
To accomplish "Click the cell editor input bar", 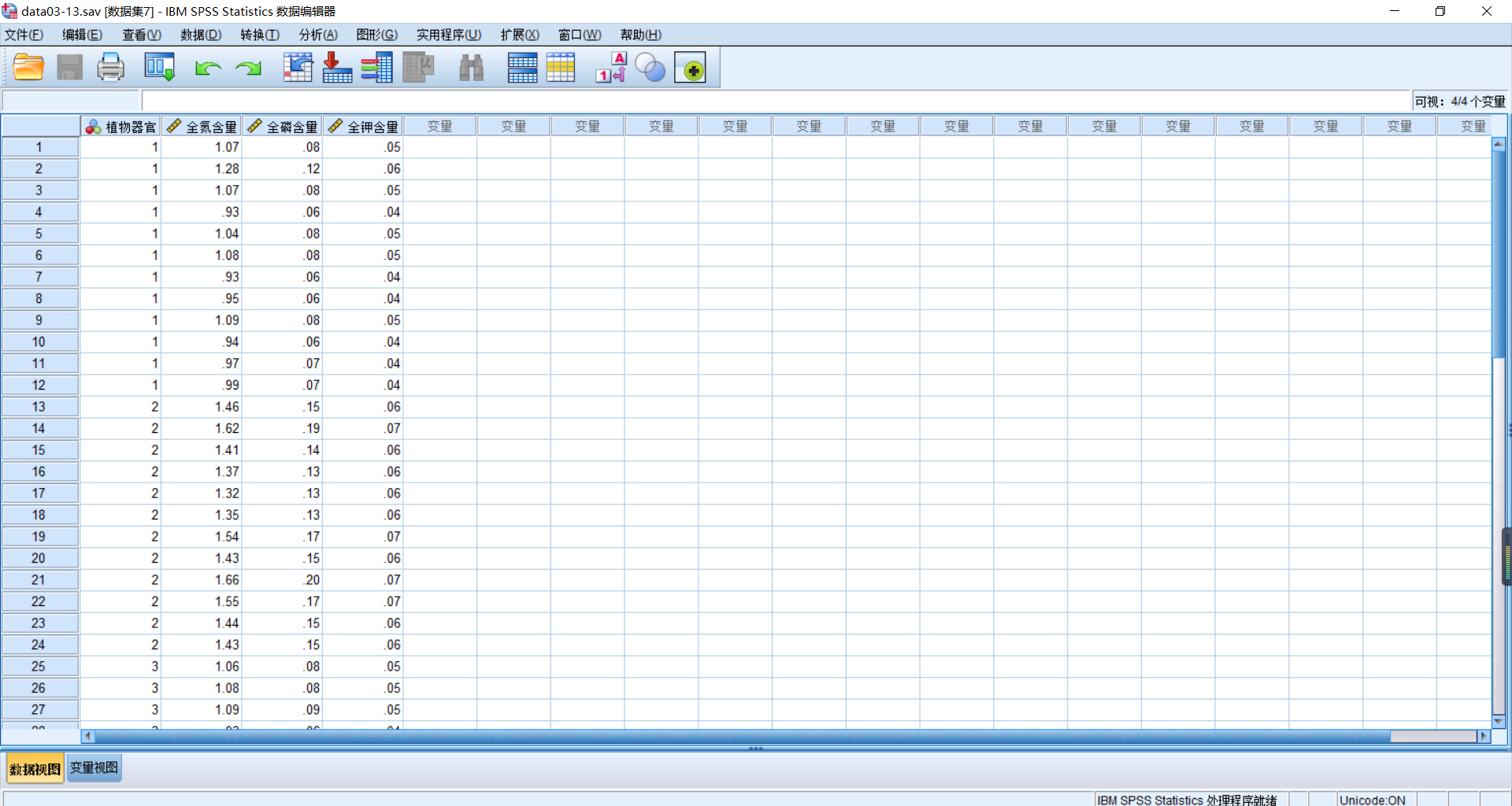I will 776,101.
